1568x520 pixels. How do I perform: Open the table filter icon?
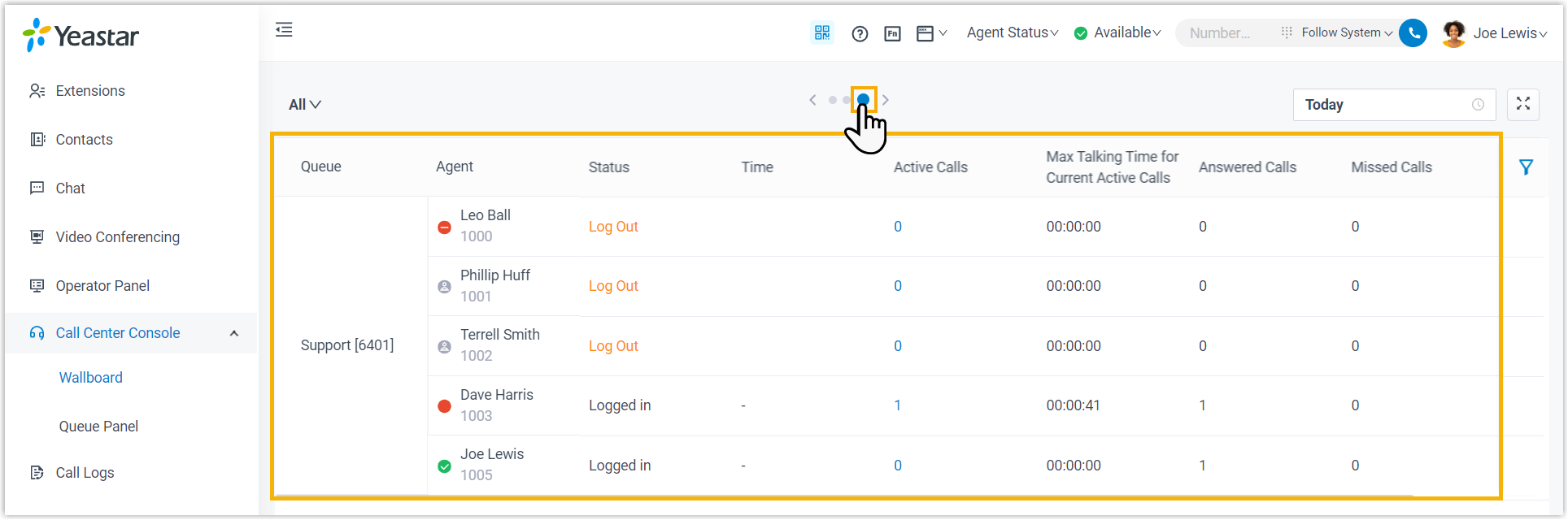coord(1526,167)
